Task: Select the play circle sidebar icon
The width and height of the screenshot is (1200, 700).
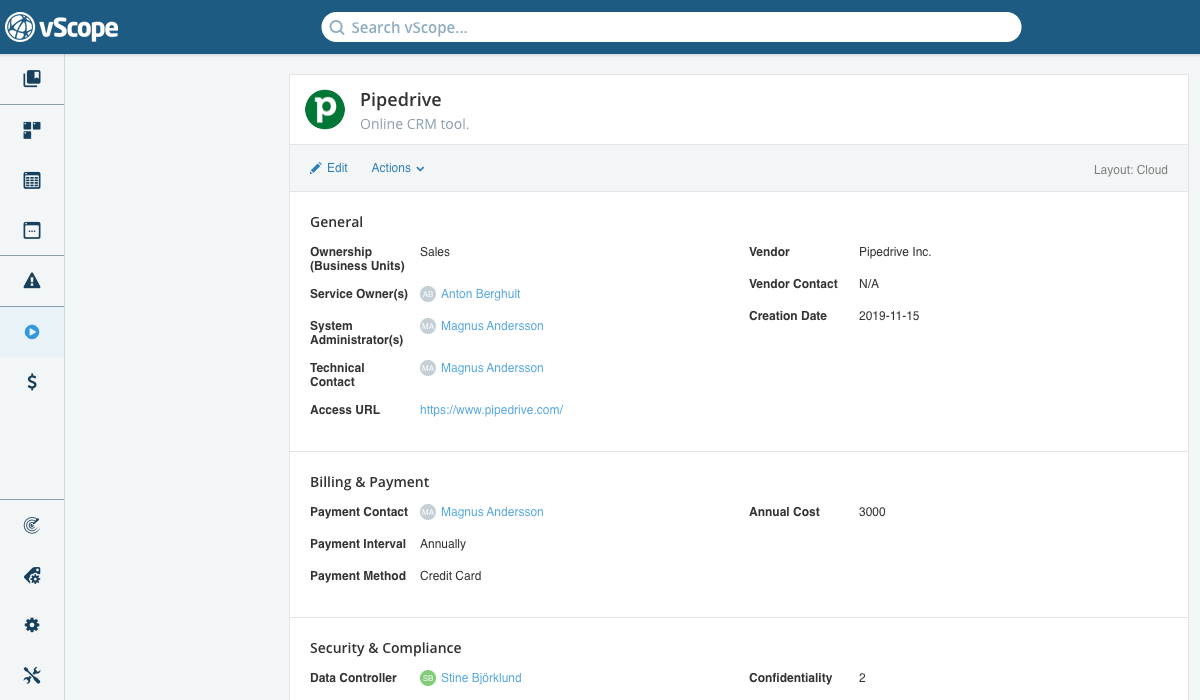Action: coord(32,332)
